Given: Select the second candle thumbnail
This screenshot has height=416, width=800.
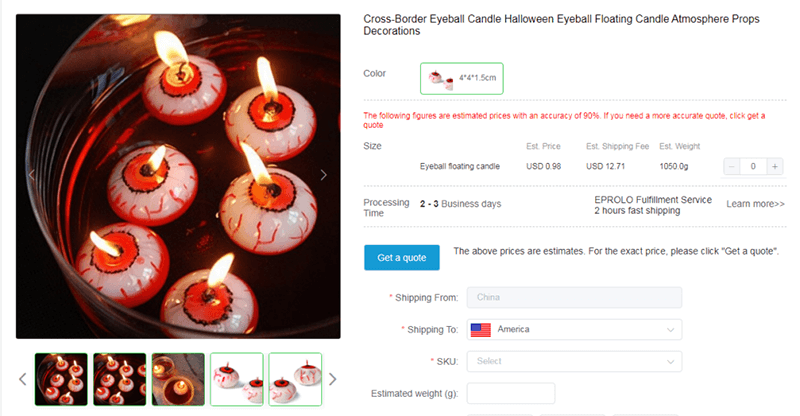Looking at the screenshot, I should point(120,379).
